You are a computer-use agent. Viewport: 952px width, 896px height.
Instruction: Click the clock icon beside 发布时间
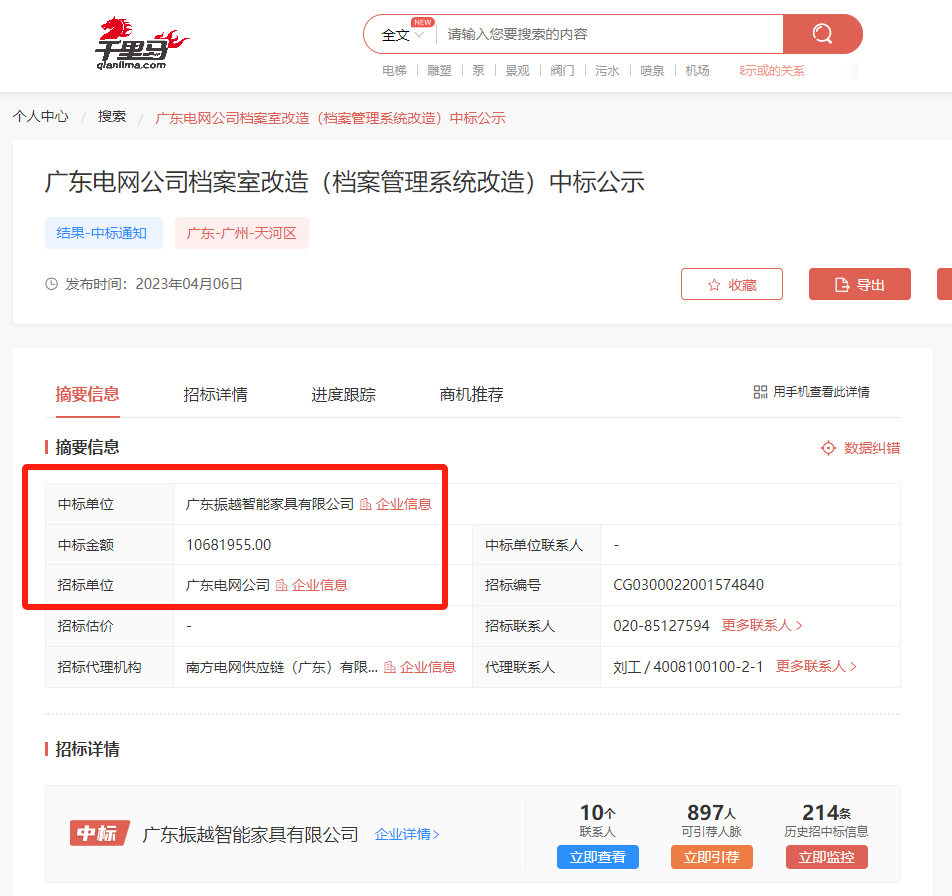coord(52,284)
